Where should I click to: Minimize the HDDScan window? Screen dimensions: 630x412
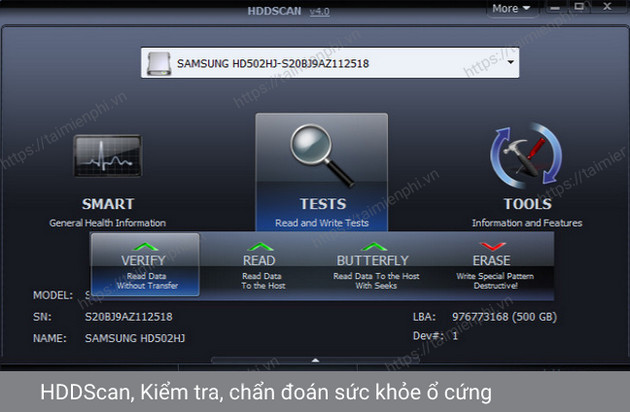pos(555,8)
